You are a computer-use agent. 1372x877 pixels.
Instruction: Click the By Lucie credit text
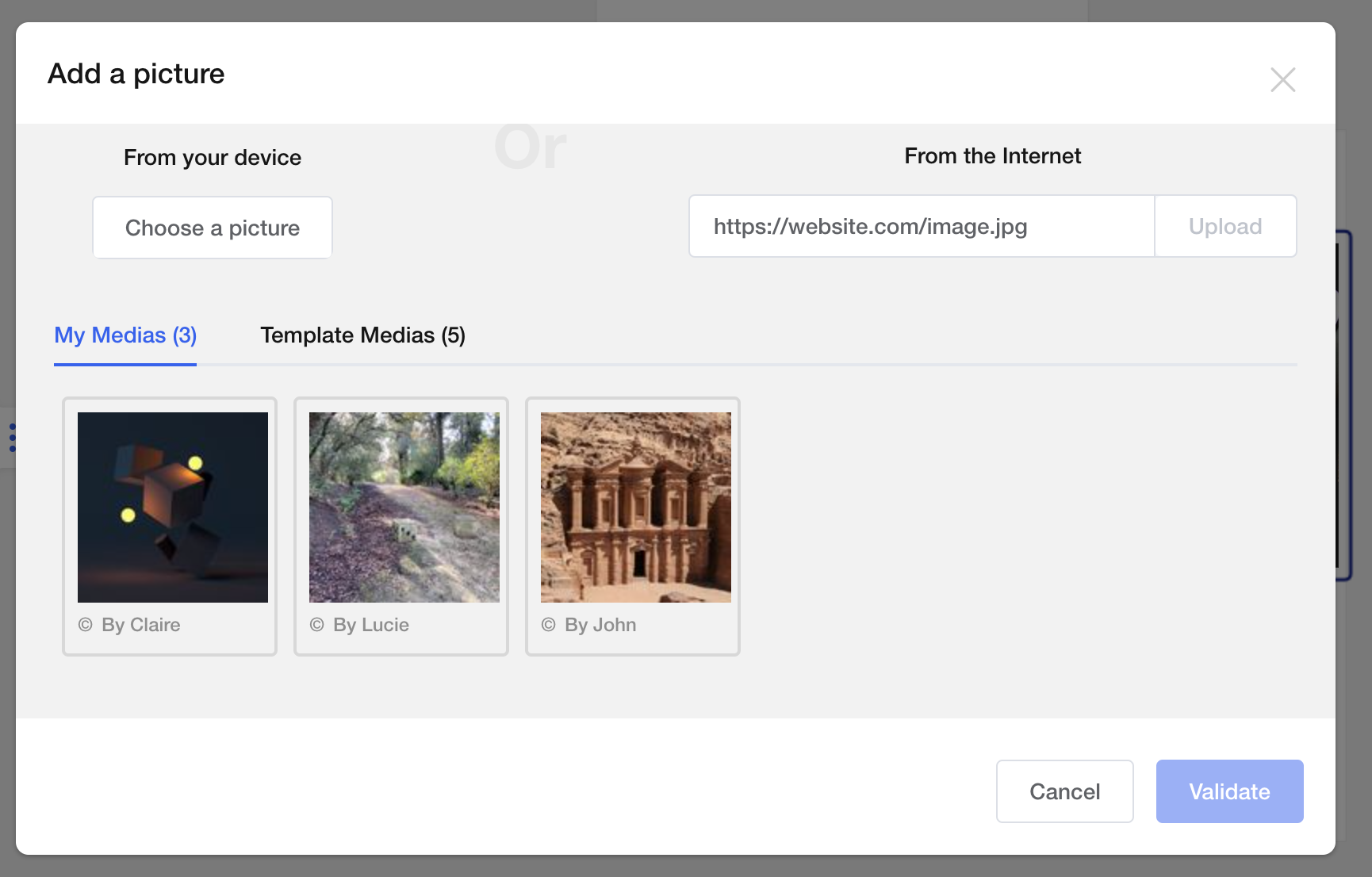click(371, 625)
